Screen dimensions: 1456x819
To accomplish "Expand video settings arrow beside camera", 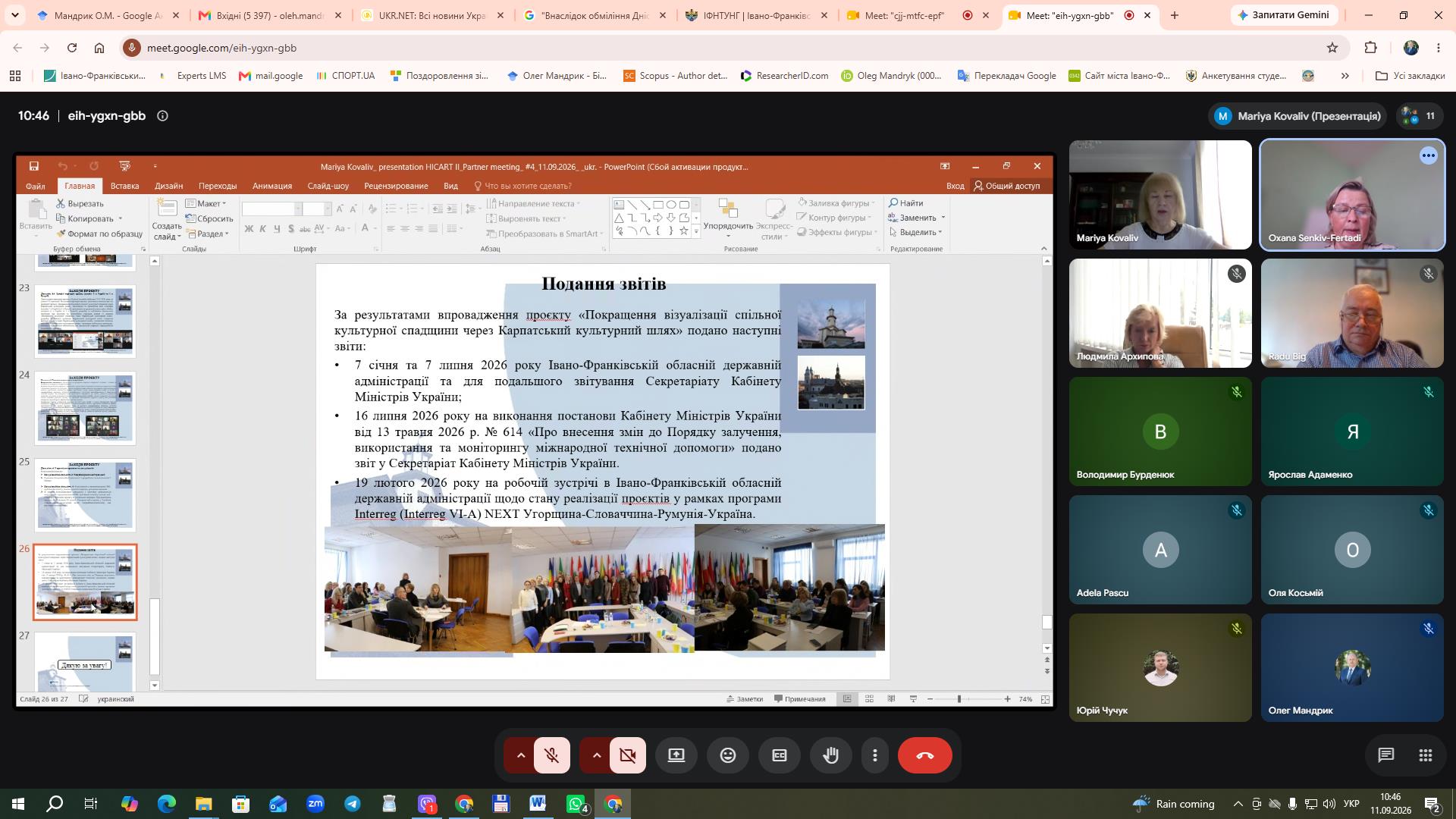I will 597,755.
